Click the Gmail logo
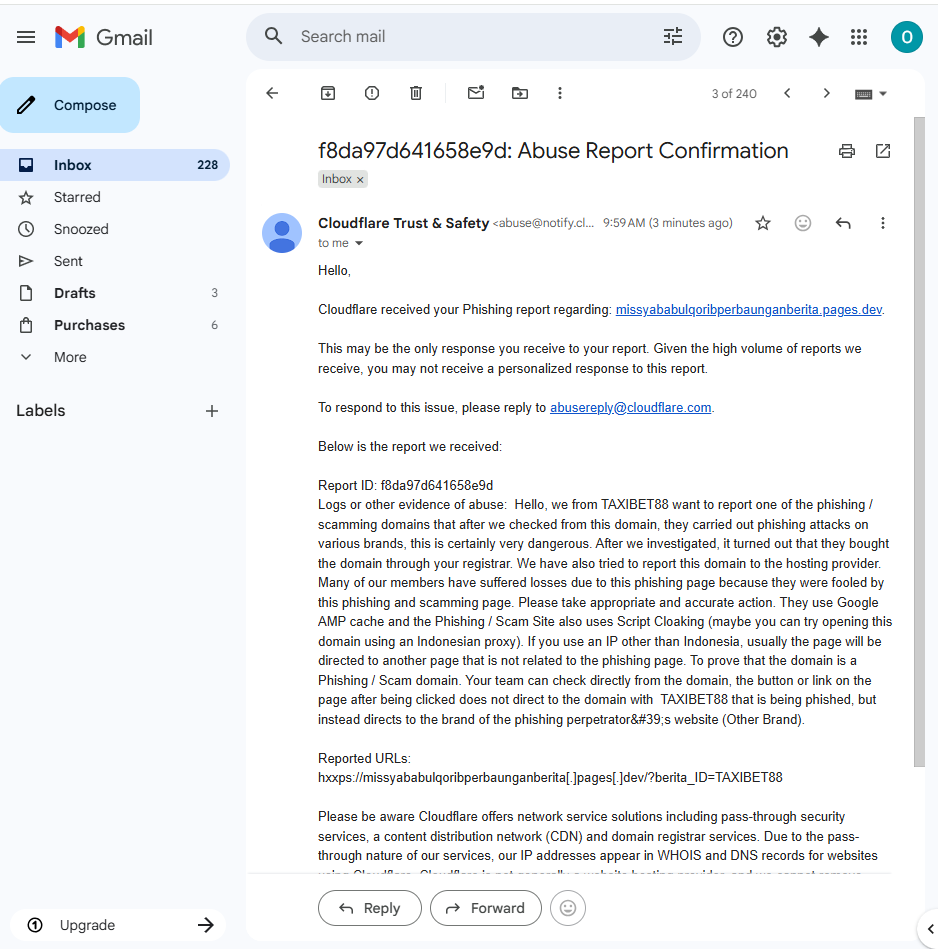Screen dimensions: 938x949 [103, 38]
